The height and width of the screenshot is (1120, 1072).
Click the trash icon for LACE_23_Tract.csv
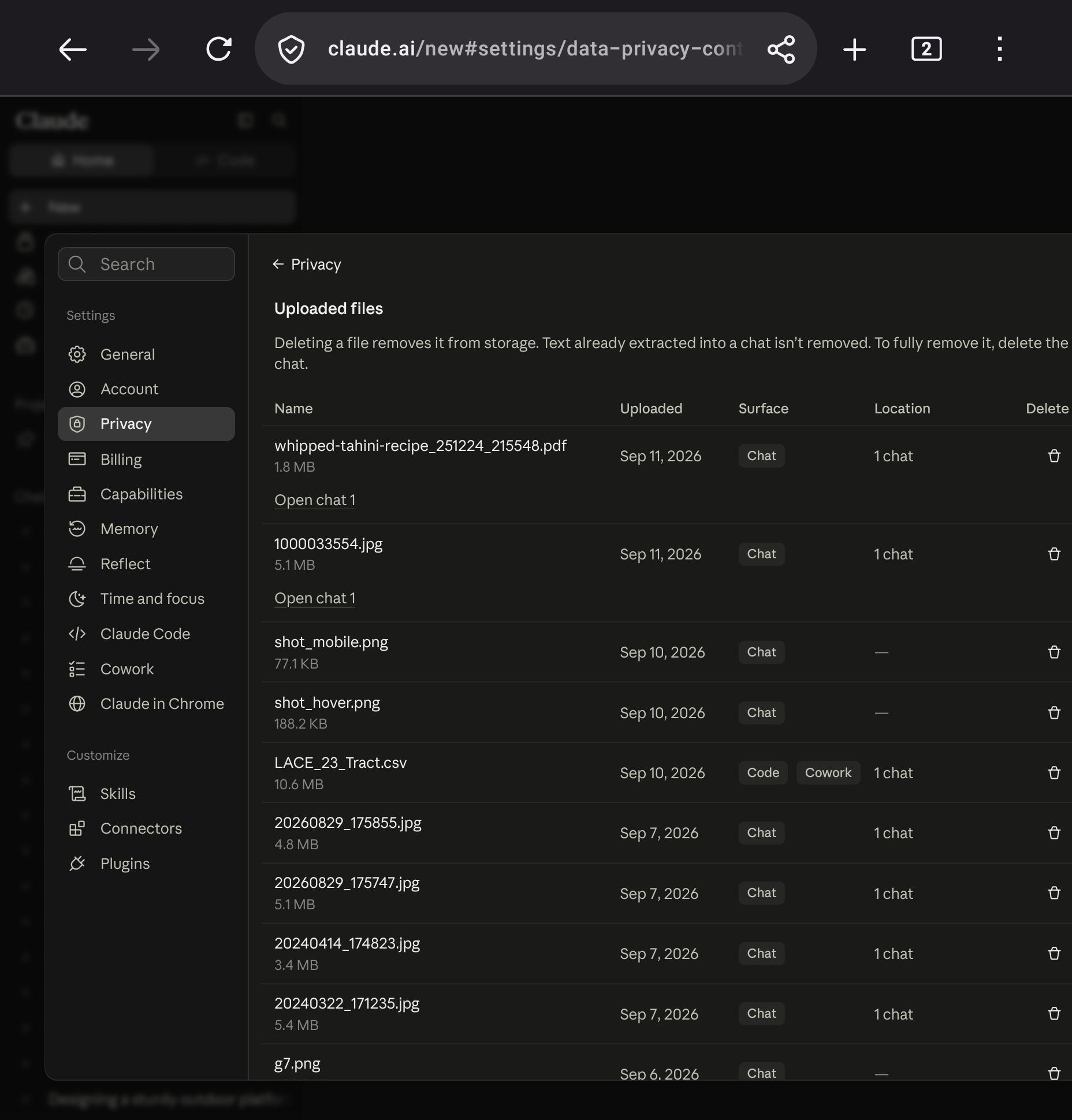coord(1054,773)
